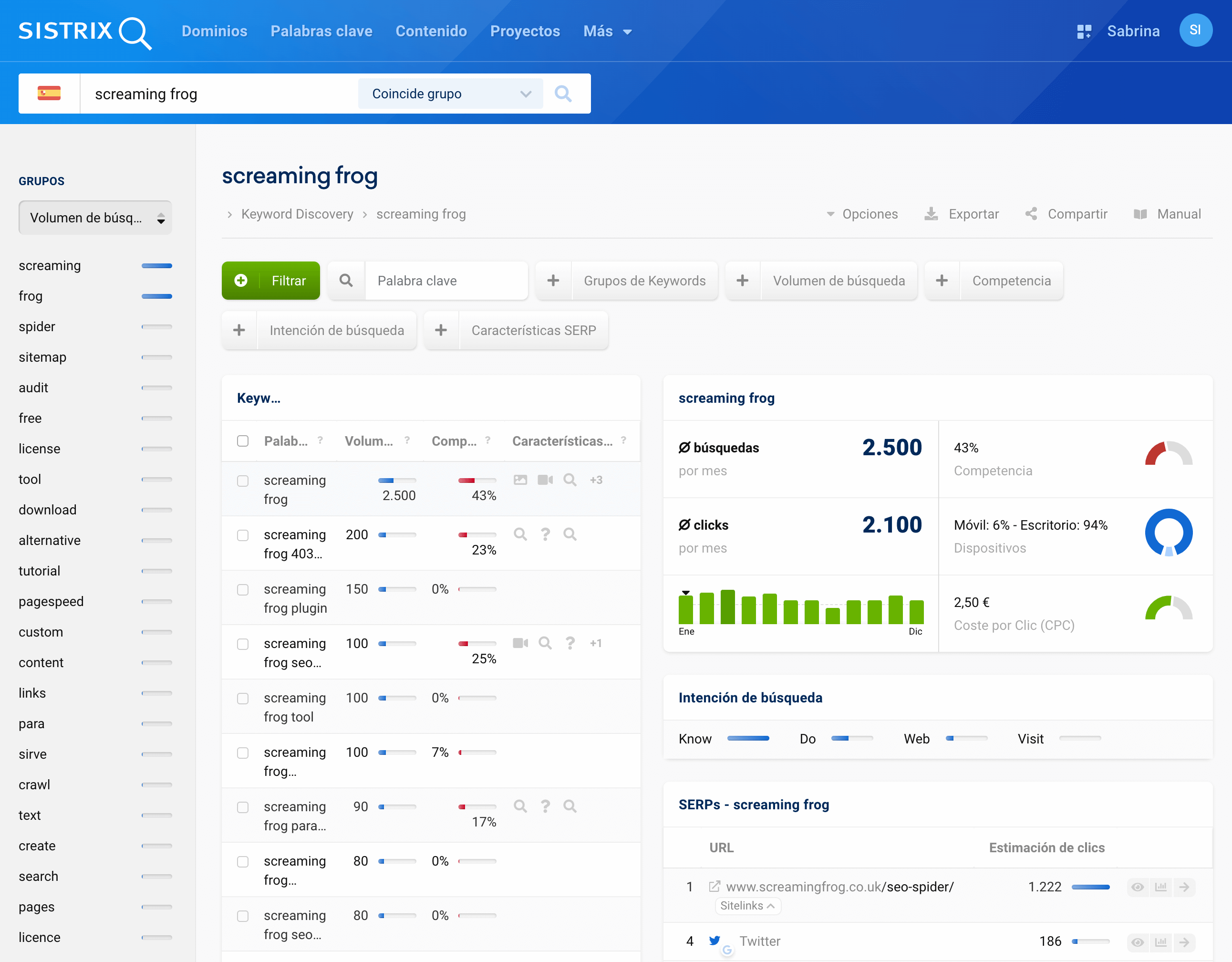Viewport: 1232px width, 962px height.
Task: Click the Compartir share icon
Action: point(1031,214)
